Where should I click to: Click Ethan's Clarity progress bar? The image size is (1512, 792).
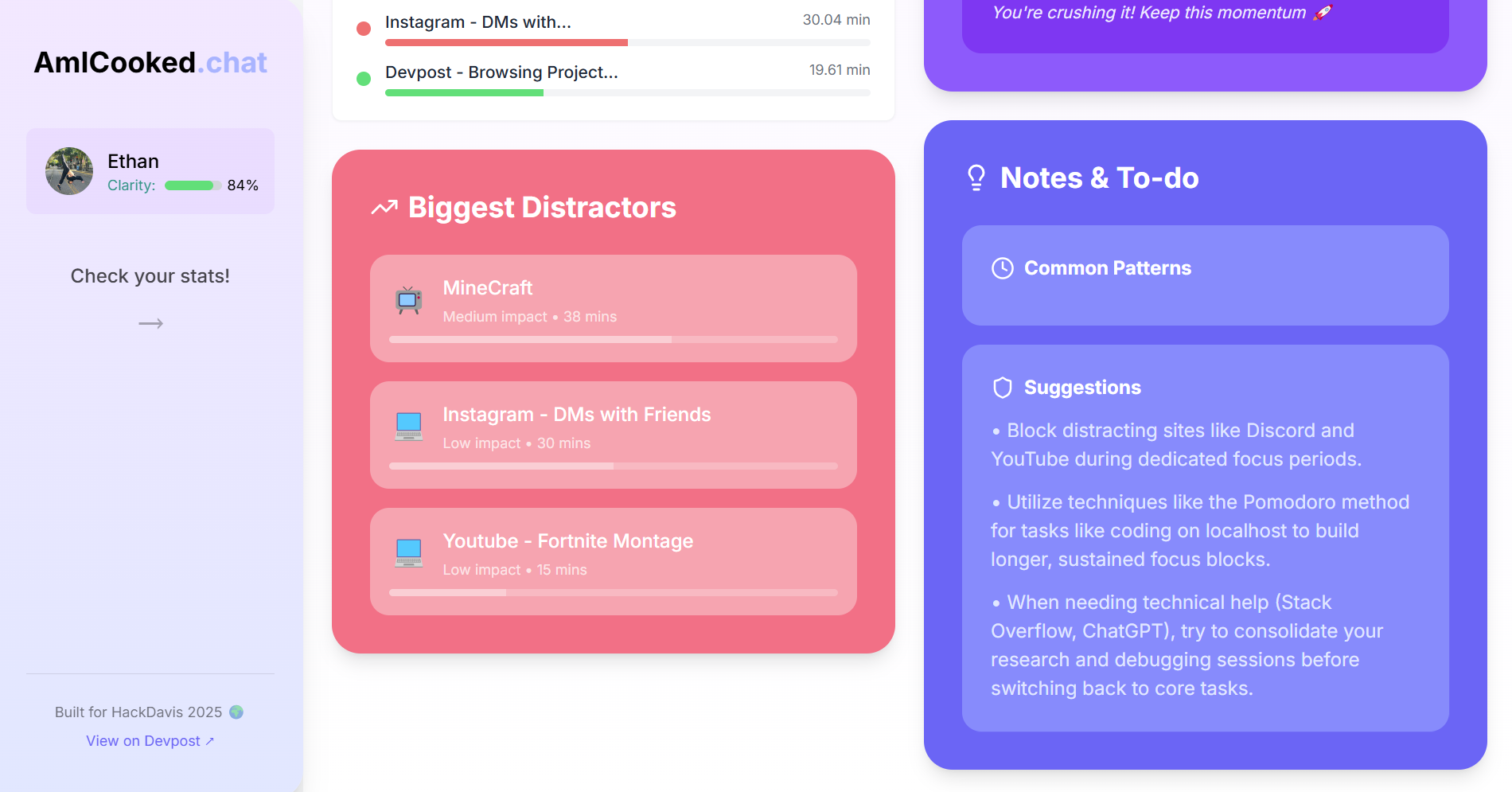point(193,185)
